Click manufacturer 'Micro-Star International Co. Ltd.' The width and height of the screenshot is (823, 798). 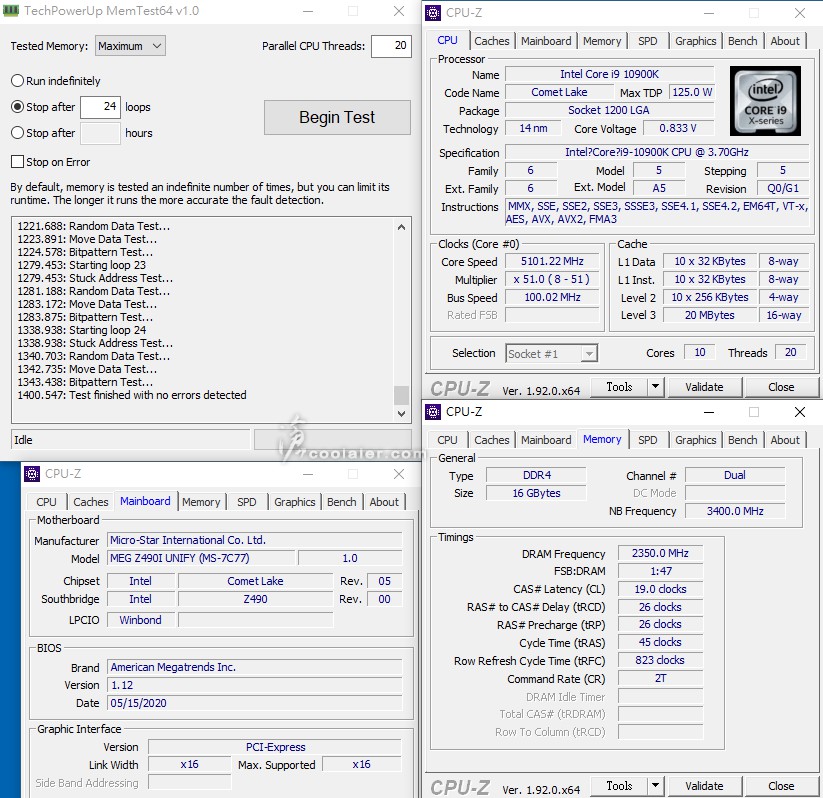[255, 540]
